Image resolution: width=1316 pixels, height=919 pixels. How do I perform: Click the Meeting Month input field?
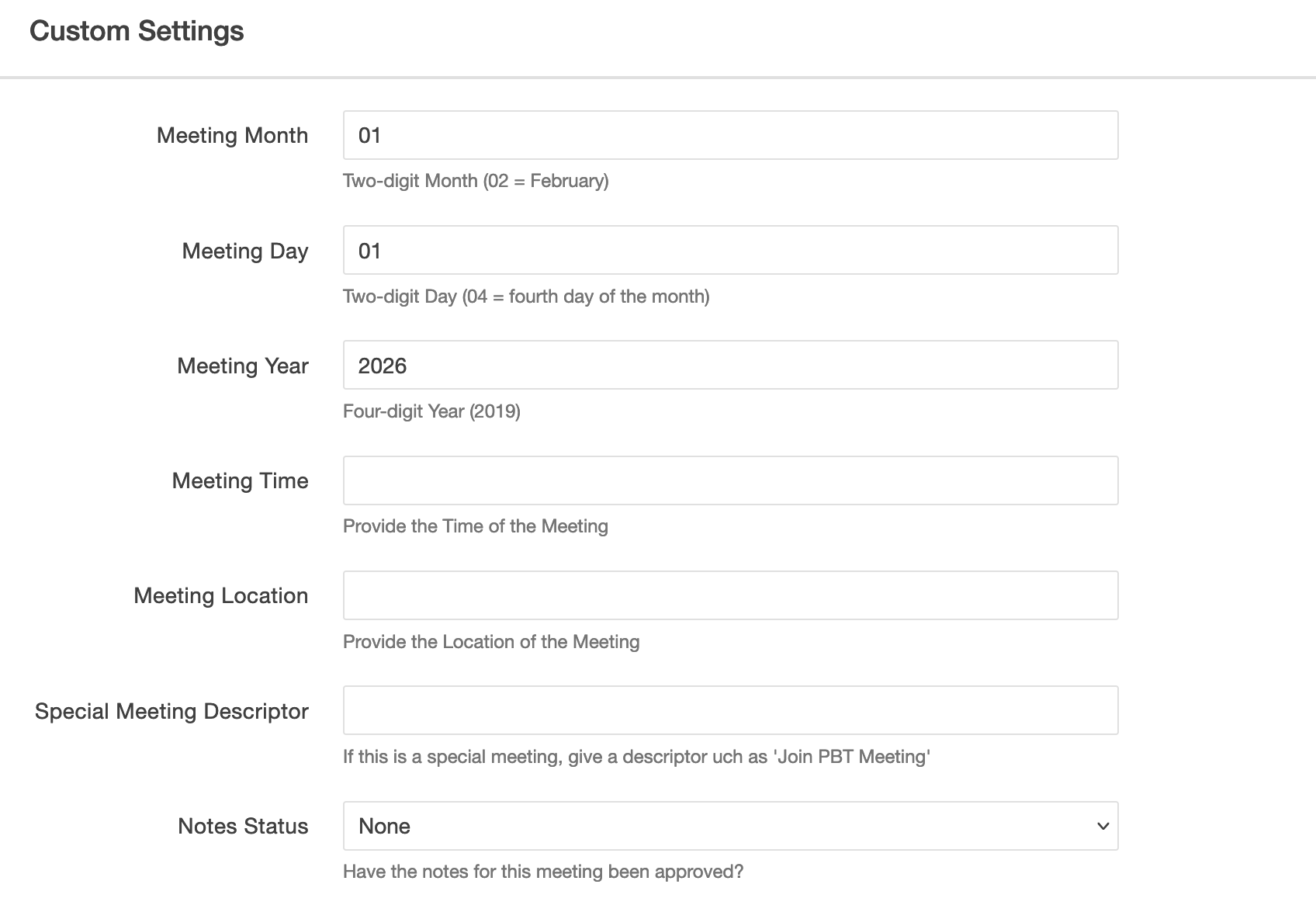click(730, 135)
